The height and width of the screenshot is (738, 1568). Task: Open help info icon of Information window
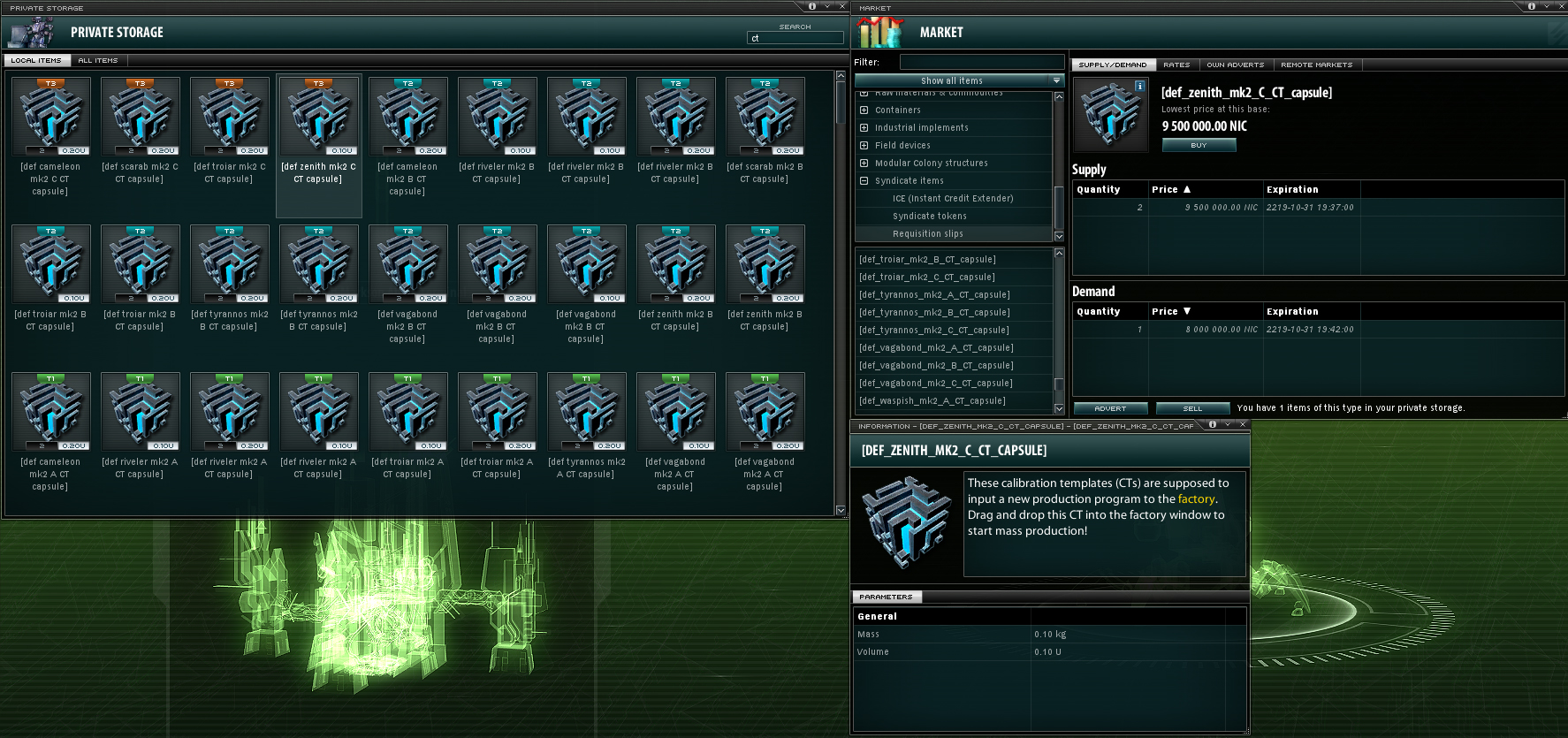(1213, 424)
